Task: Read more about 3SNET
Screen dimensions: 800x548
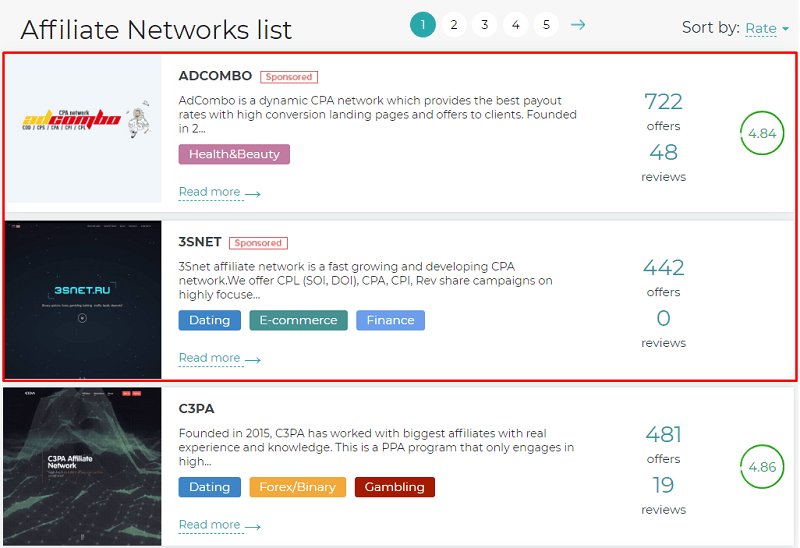Action: [209, 358]
